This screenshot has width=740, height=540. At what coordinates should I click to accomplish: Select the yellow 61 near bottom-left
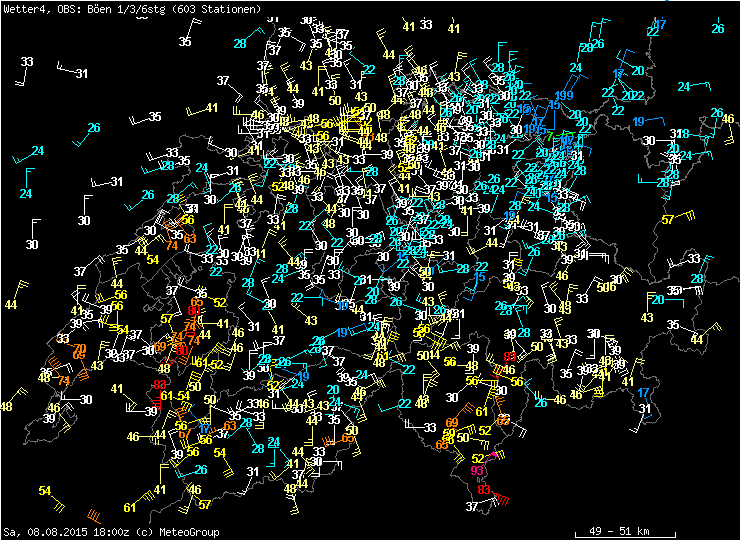[x=129, y=508]
